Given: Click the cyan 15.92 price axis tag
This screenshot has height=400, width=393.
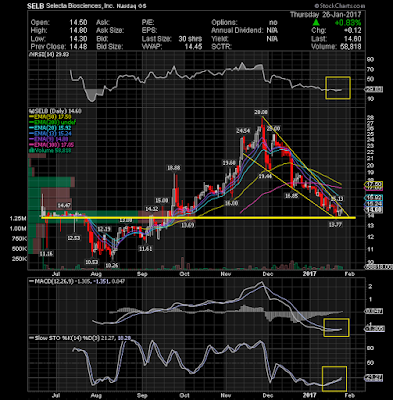Looking at the screenshot, I should 375,197.
